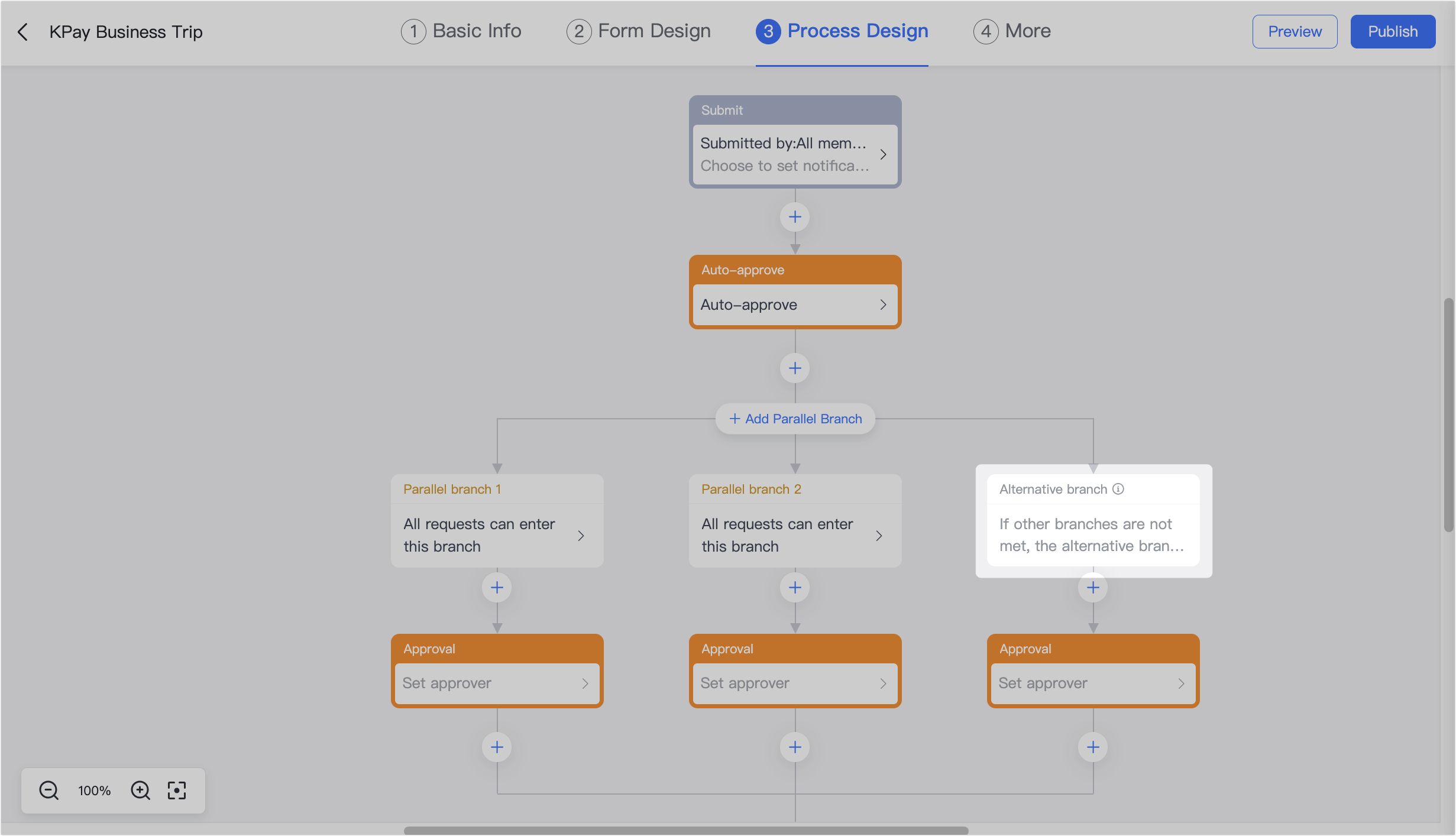Add node after Parallel branch 2 Approval

(795, 747)
